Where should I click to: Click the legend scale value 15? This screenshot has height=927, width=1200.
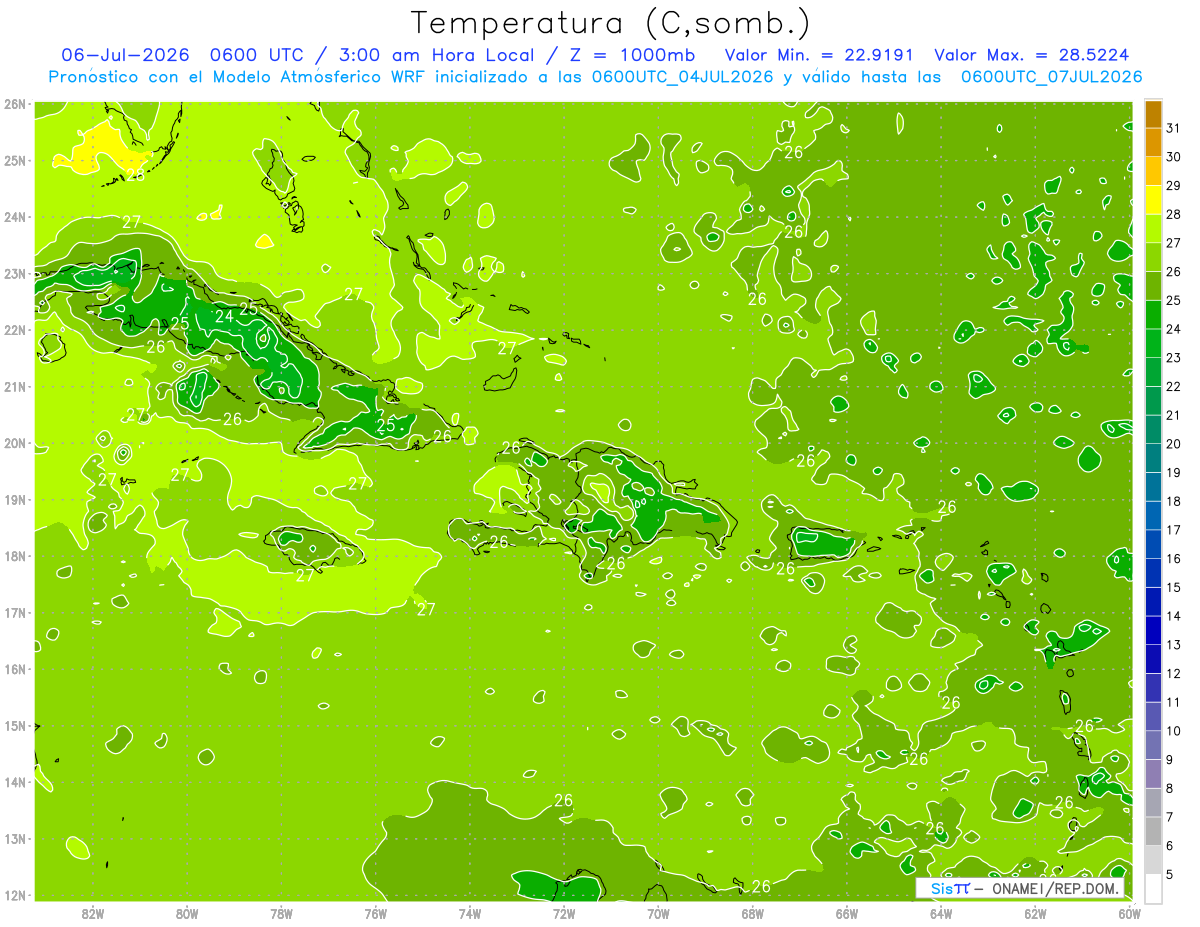click(x=1173, y=587)
